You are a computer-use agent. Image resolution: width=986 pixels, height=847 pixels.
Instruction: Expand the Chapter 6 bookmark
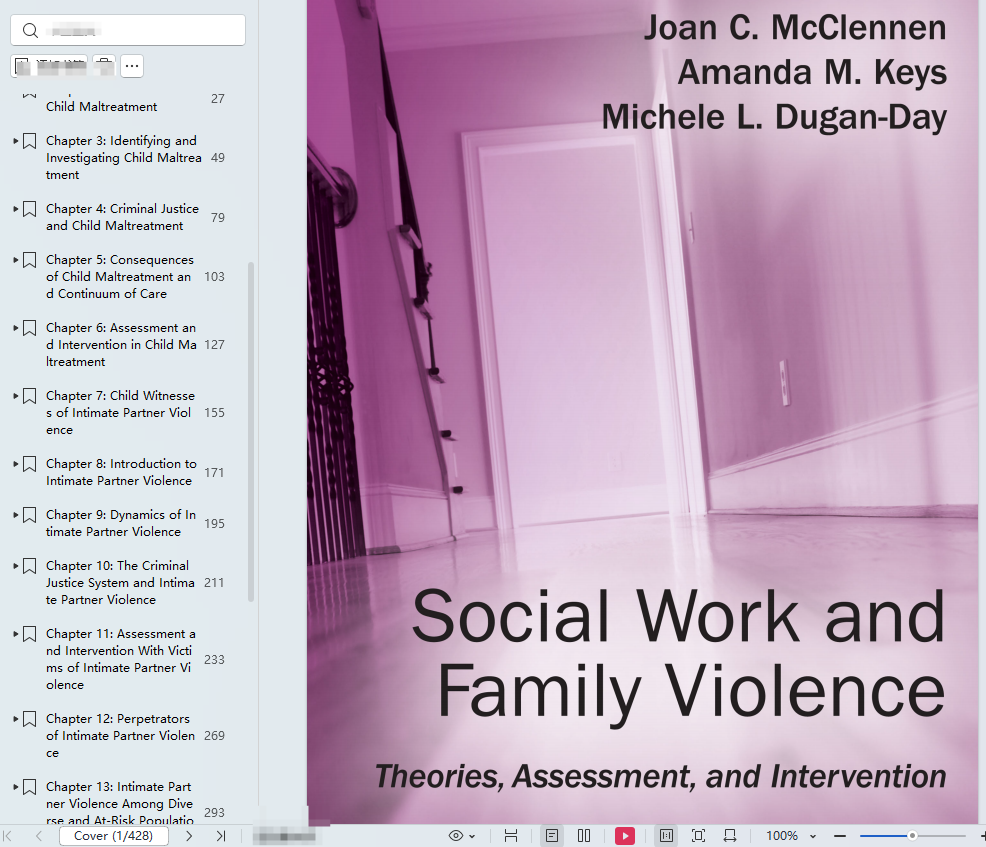(x=16, y=328)
